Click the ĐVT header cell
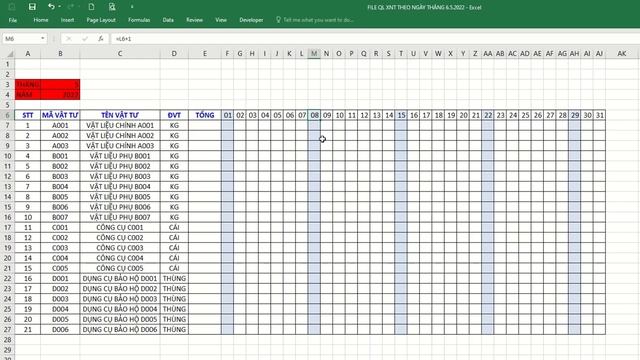Image resolution: width=640 pixels, height=360 pixels. coord(174,115)
